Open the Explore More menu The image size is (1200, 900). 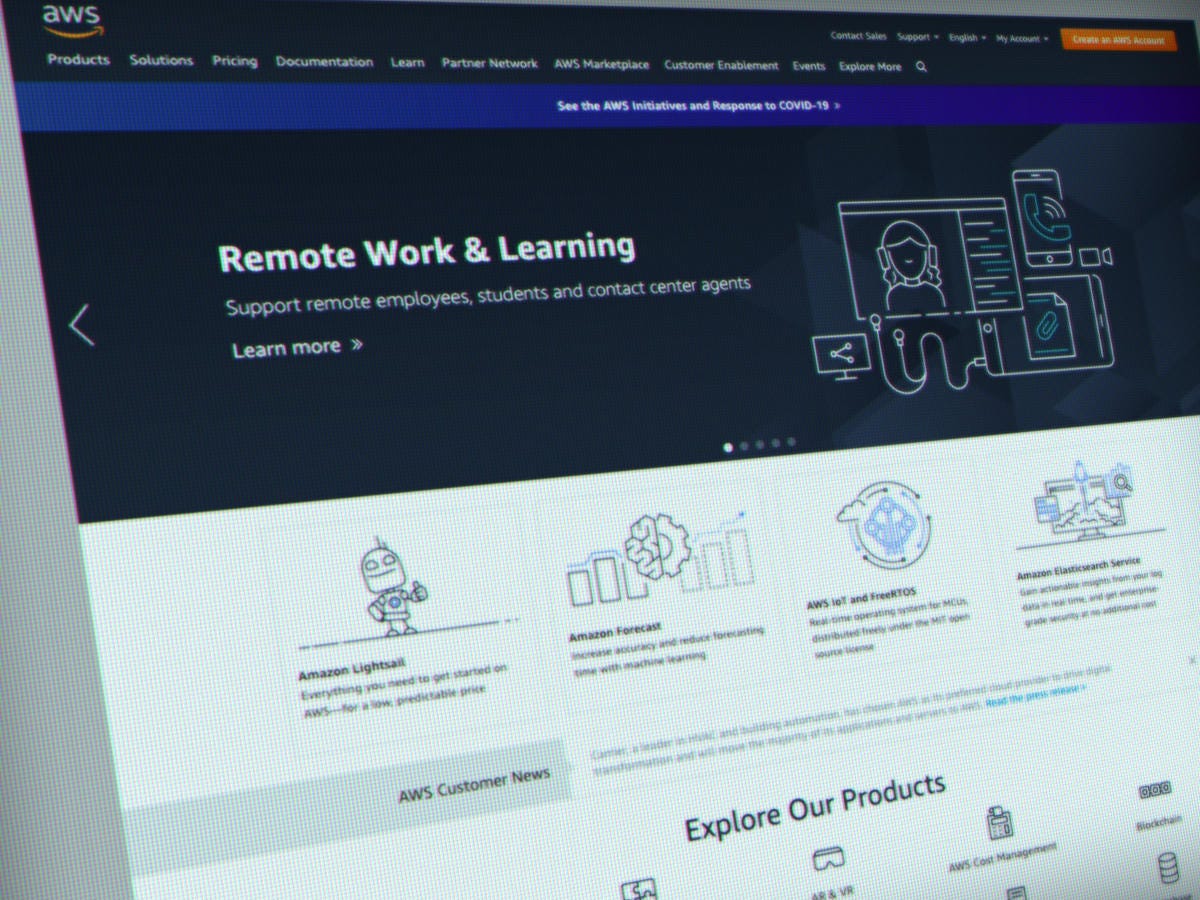[870, 67]
